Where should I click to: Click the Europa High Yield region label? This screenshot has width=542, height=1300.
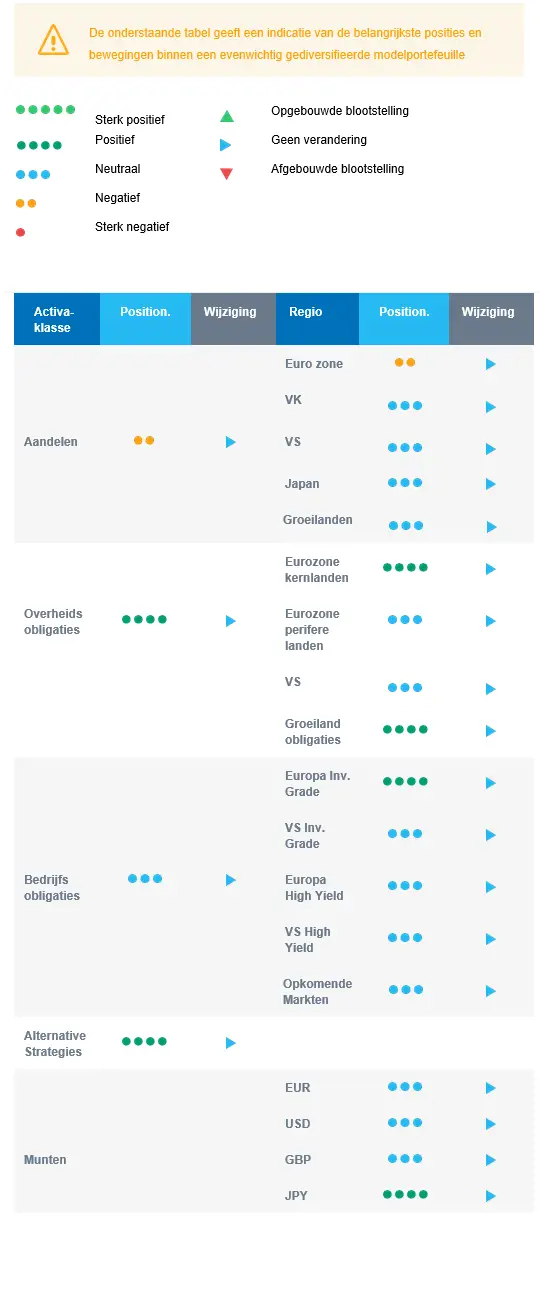pyautogui.click(x=314, y=888)
